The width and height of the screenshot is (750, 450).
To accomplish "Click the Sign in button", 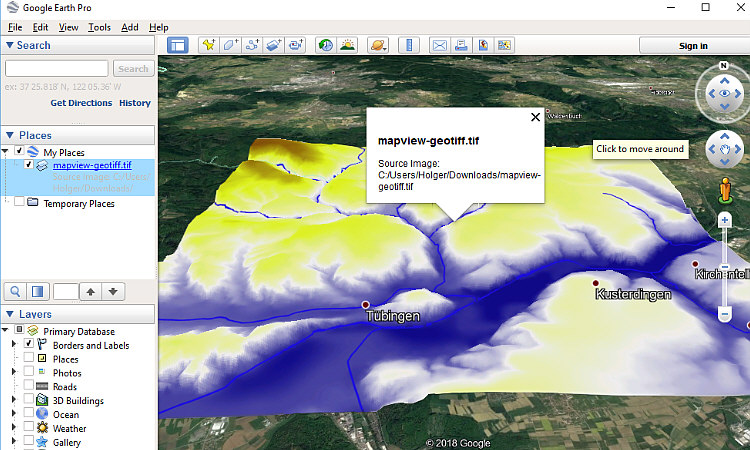I will coord(694,45).
